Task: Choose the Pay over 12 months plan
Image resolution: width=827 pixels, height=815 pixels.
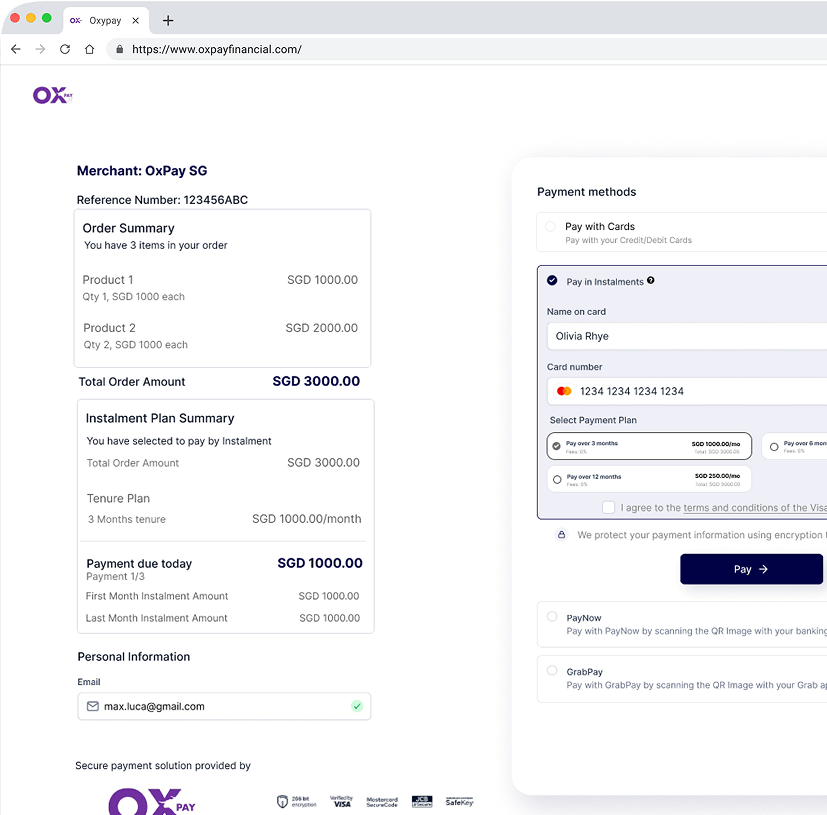Action: pyautogui.click(x=557, y=480)
